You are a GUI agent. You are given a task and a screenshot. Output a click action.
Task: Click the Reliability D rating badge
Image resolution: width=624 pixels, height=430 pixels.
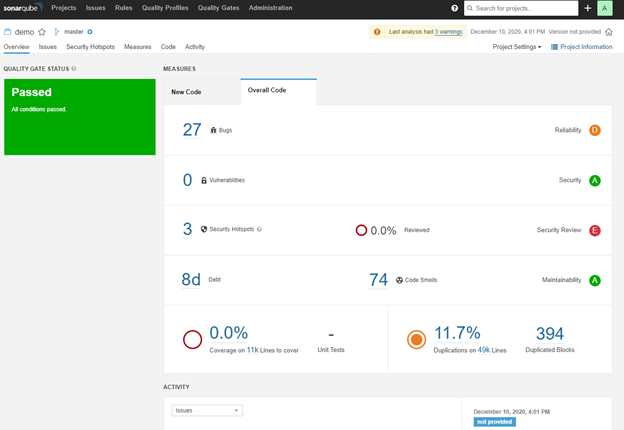pyautogui.click(x=595, y=130)
